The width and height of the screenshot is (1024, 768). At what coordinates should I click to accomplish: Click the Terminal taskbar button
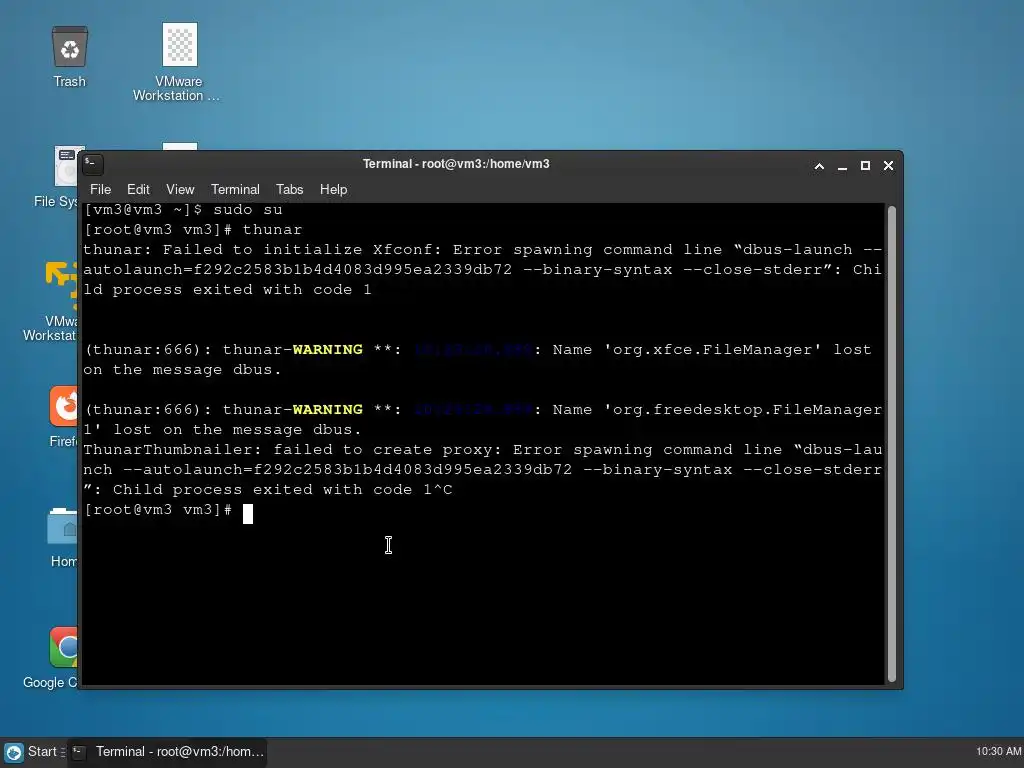pyautogui.click(x=167, y=752)
